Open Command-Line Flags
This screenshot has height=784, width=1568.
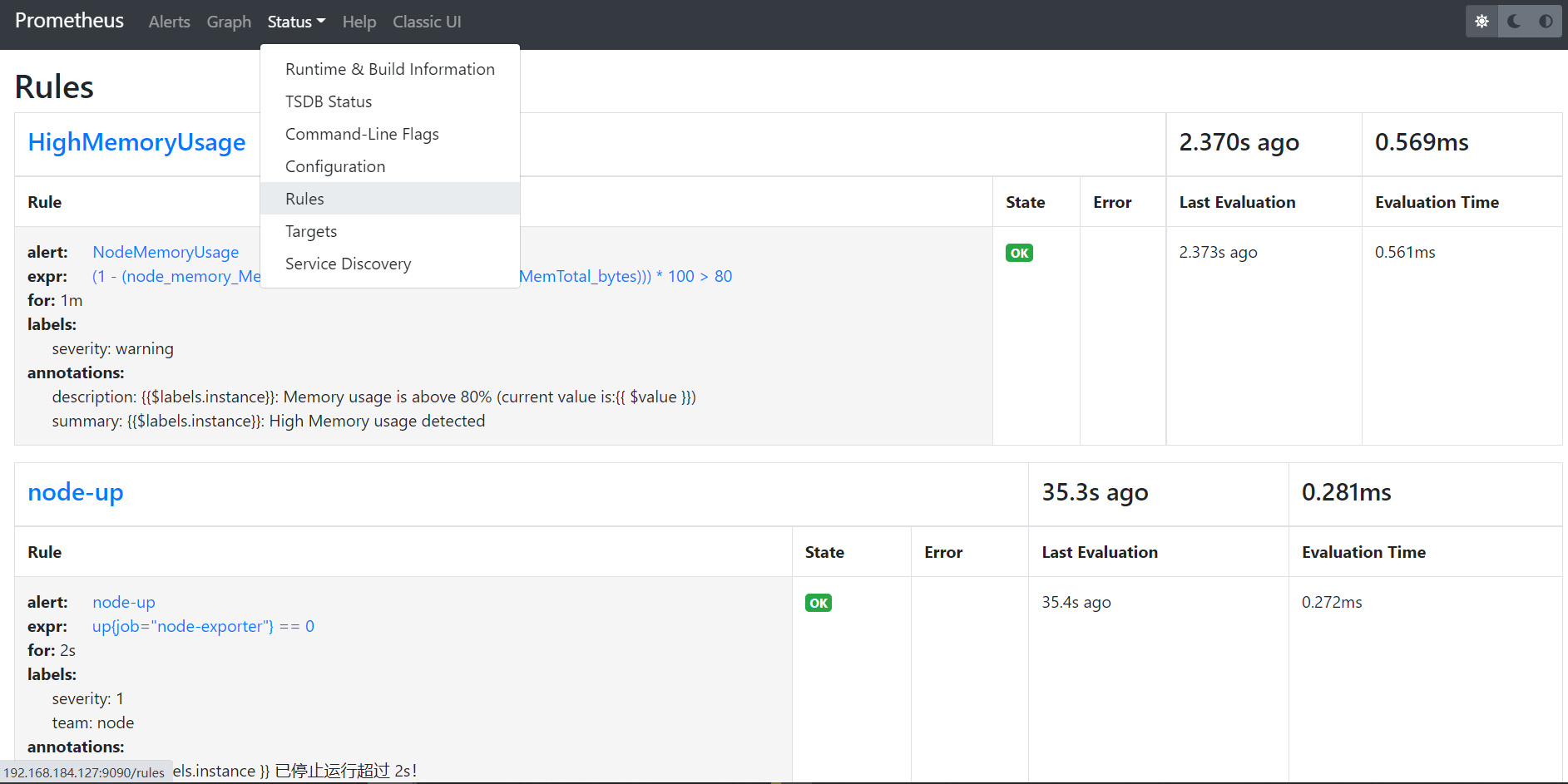[x=362, y=133]
